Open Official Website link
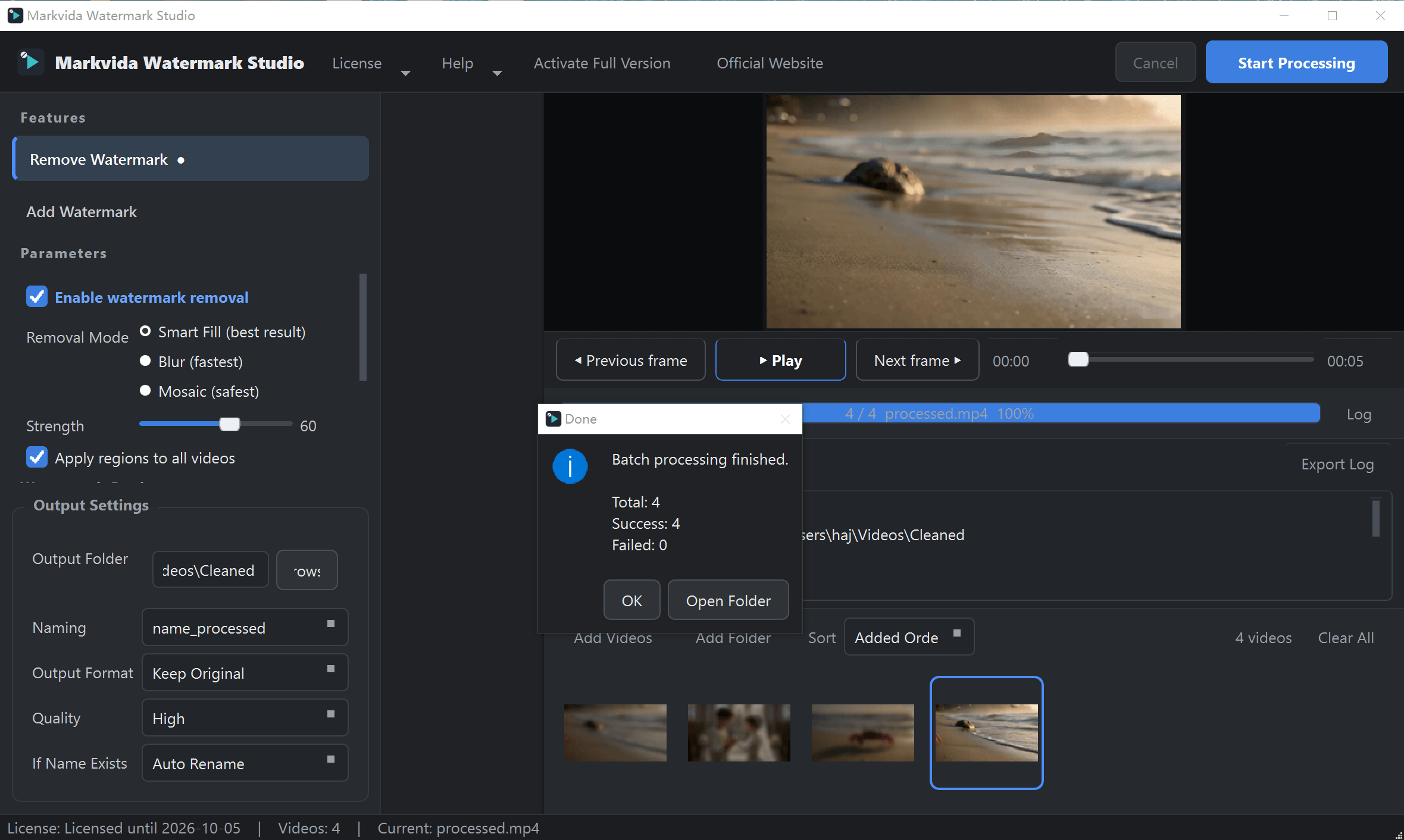 coord(770,63)
